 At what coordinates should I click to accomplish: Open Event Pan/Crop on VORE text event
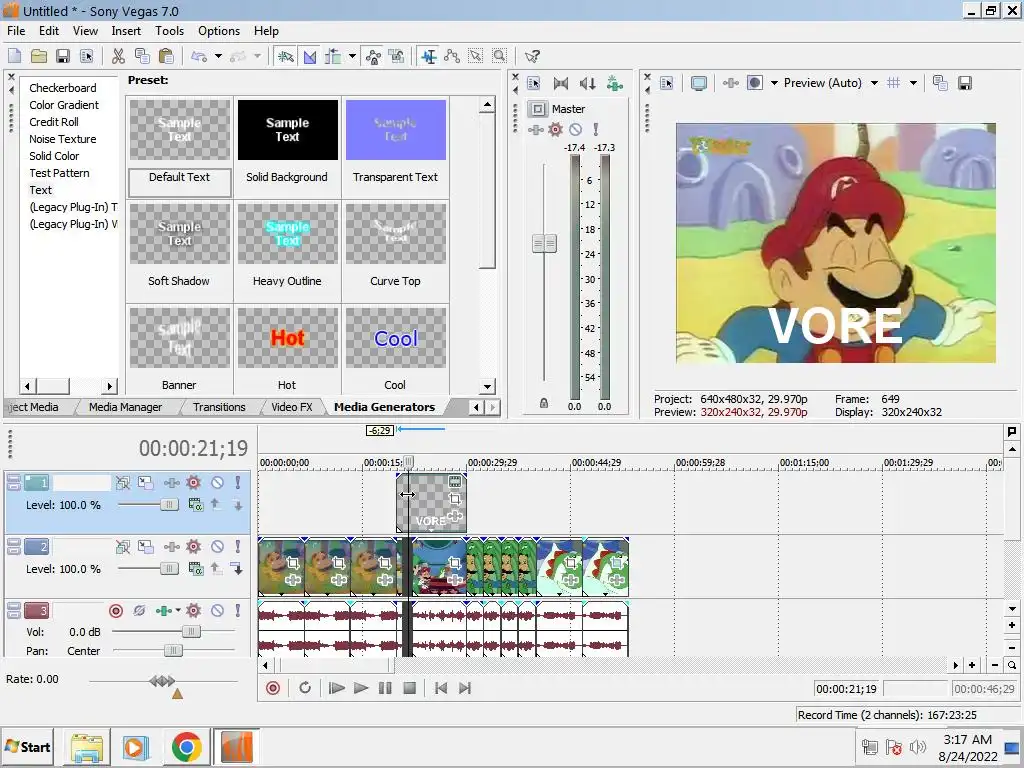(455, 499)
